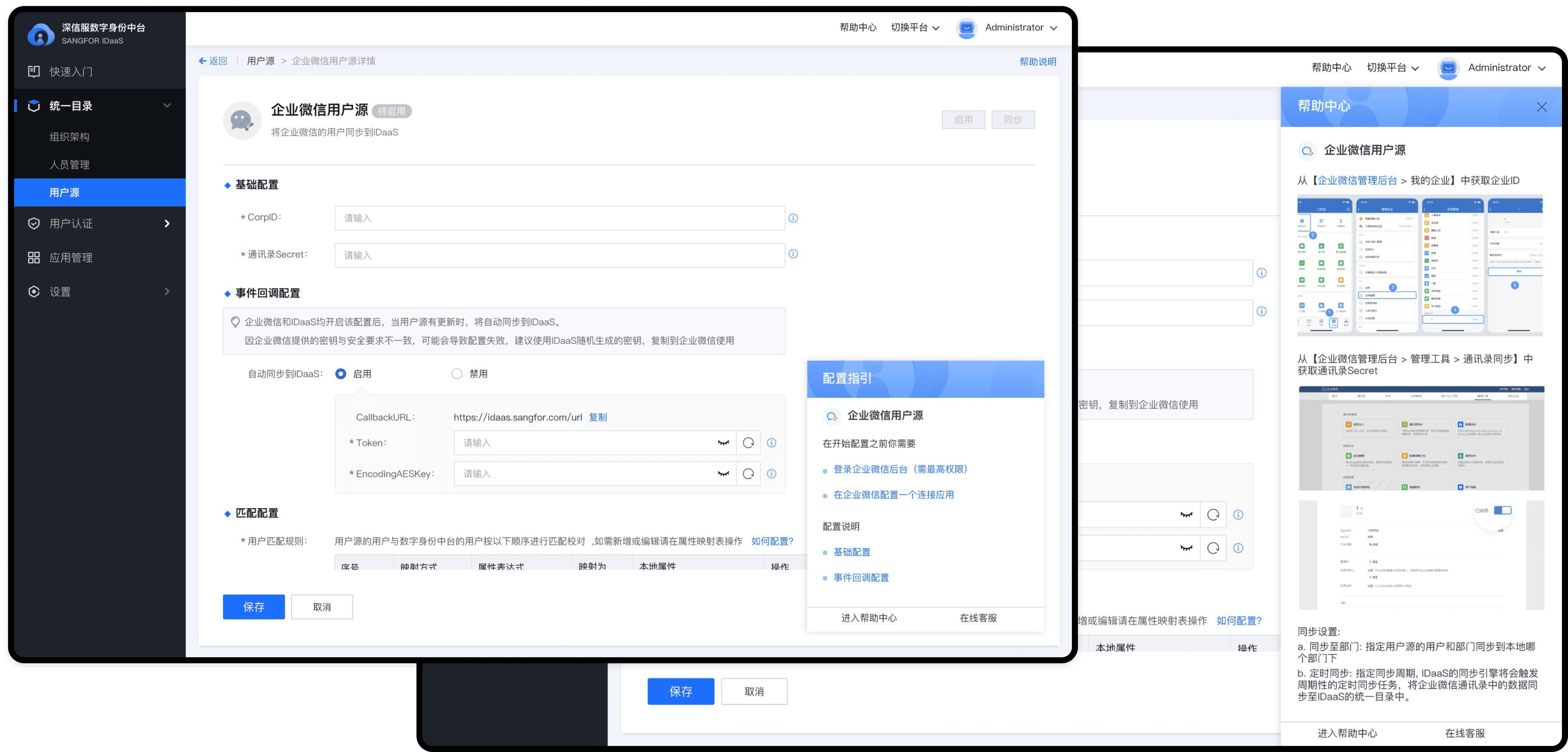This screenshot has width=1568, height=752.
Task: Open 帮助中心 in back window header
Action: coord(1331,68)
